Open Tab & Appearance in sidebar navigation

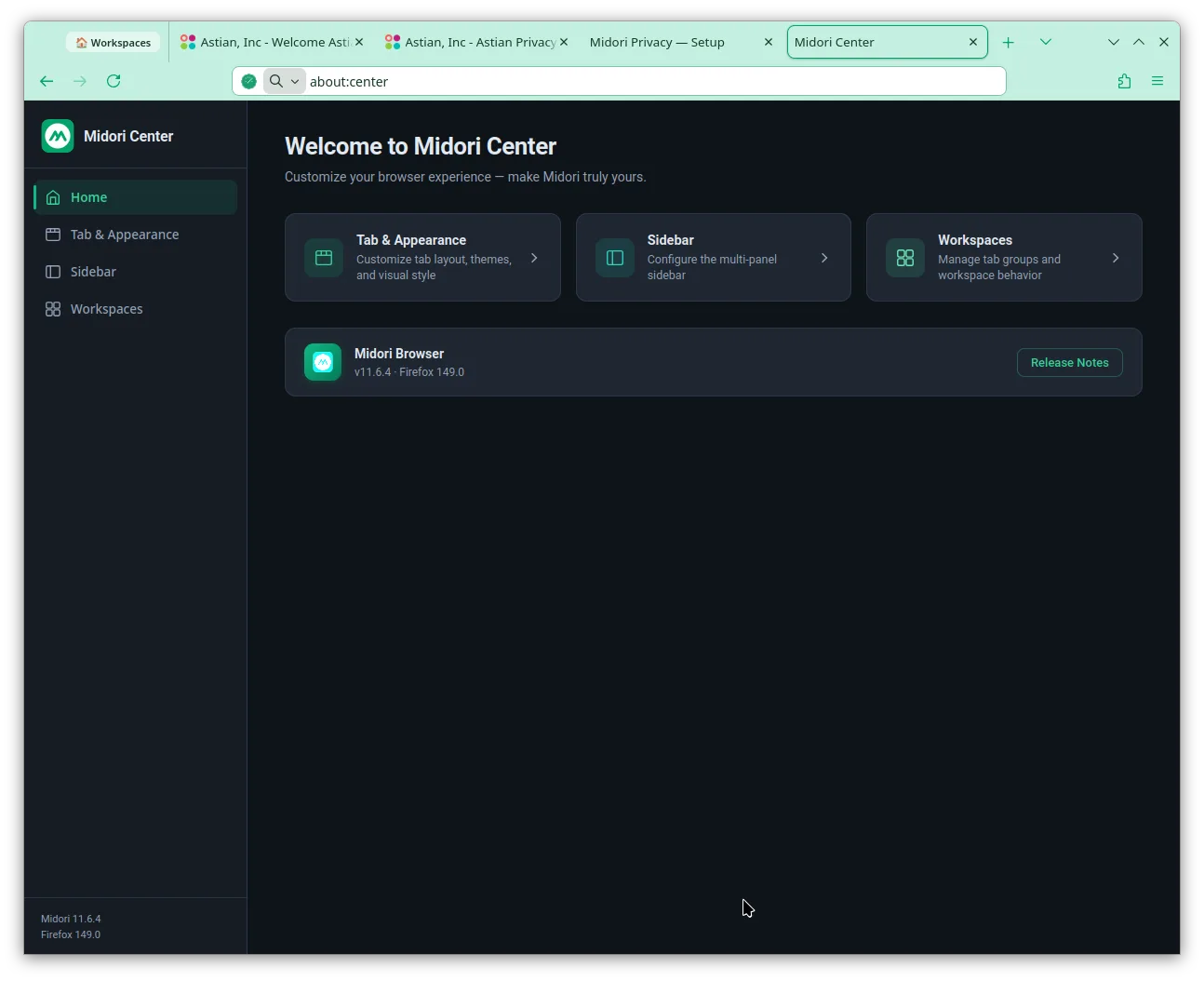(136, 235)
